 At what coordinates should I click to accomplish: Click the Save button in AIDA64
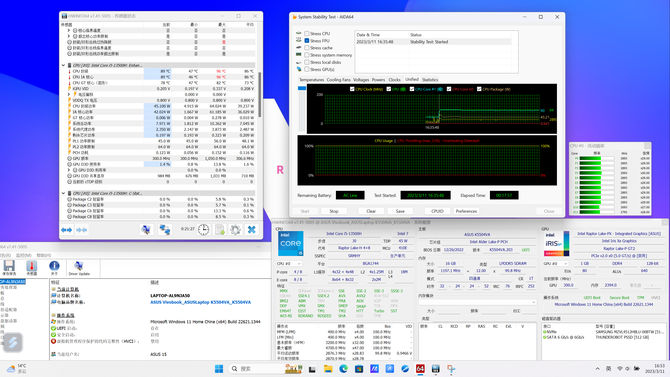click(400, 211)
